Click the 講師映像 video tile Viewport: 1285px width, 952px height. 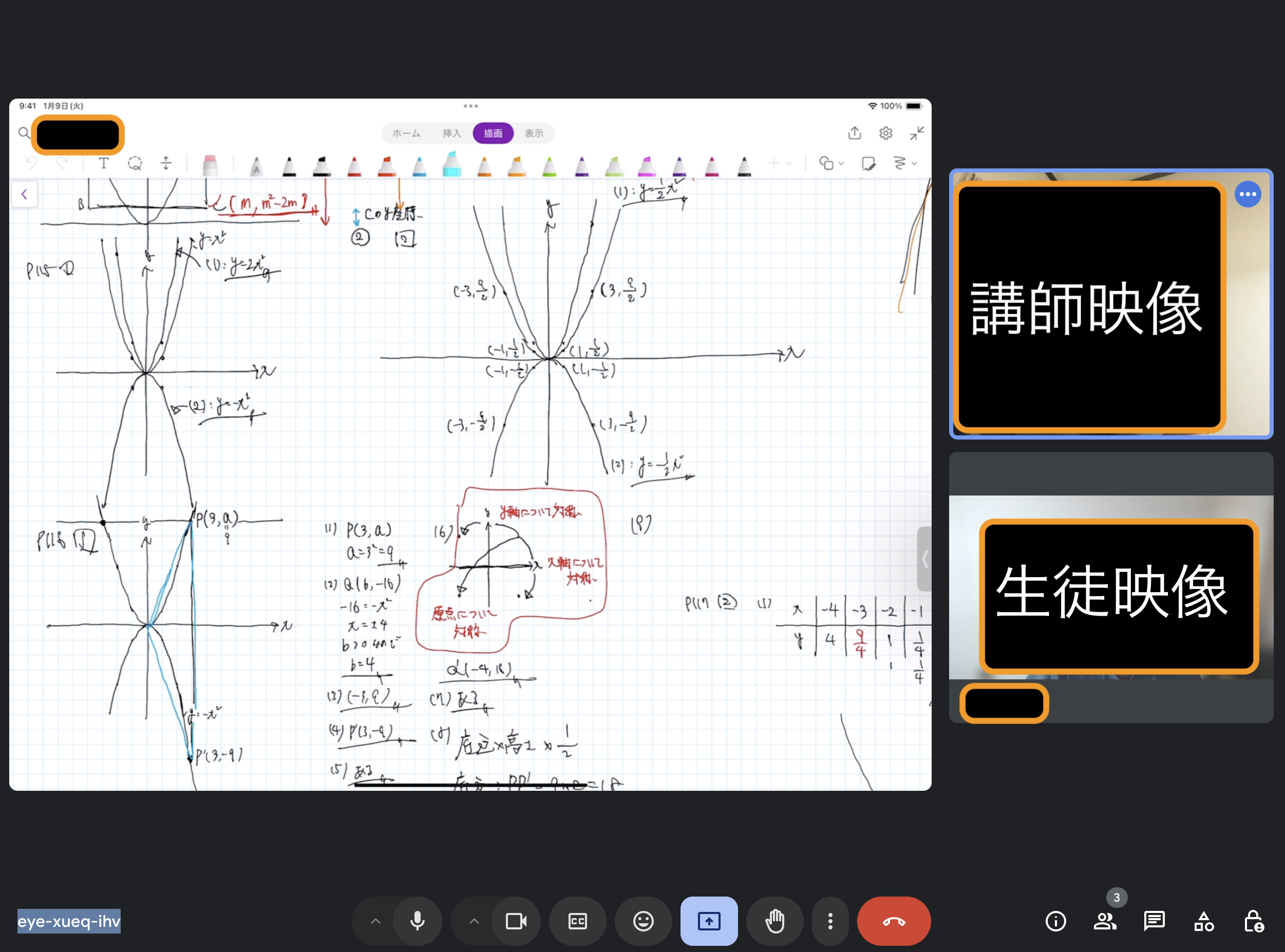pos(1111,303)
